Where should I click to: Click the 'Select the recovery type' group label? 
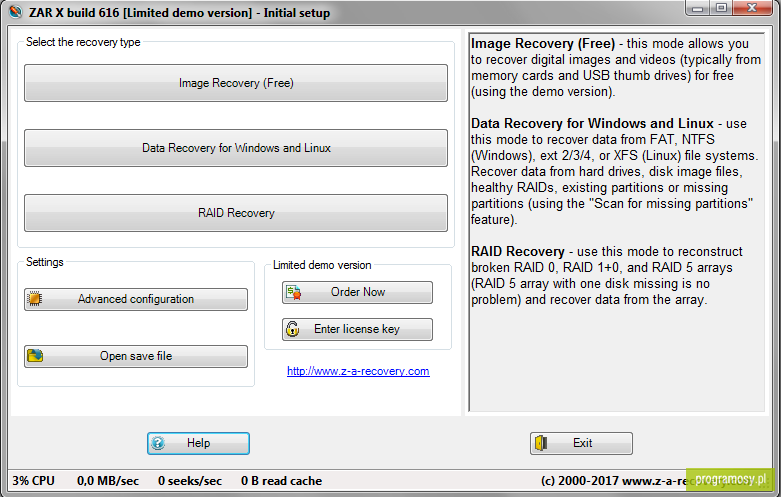coord(83,42)
